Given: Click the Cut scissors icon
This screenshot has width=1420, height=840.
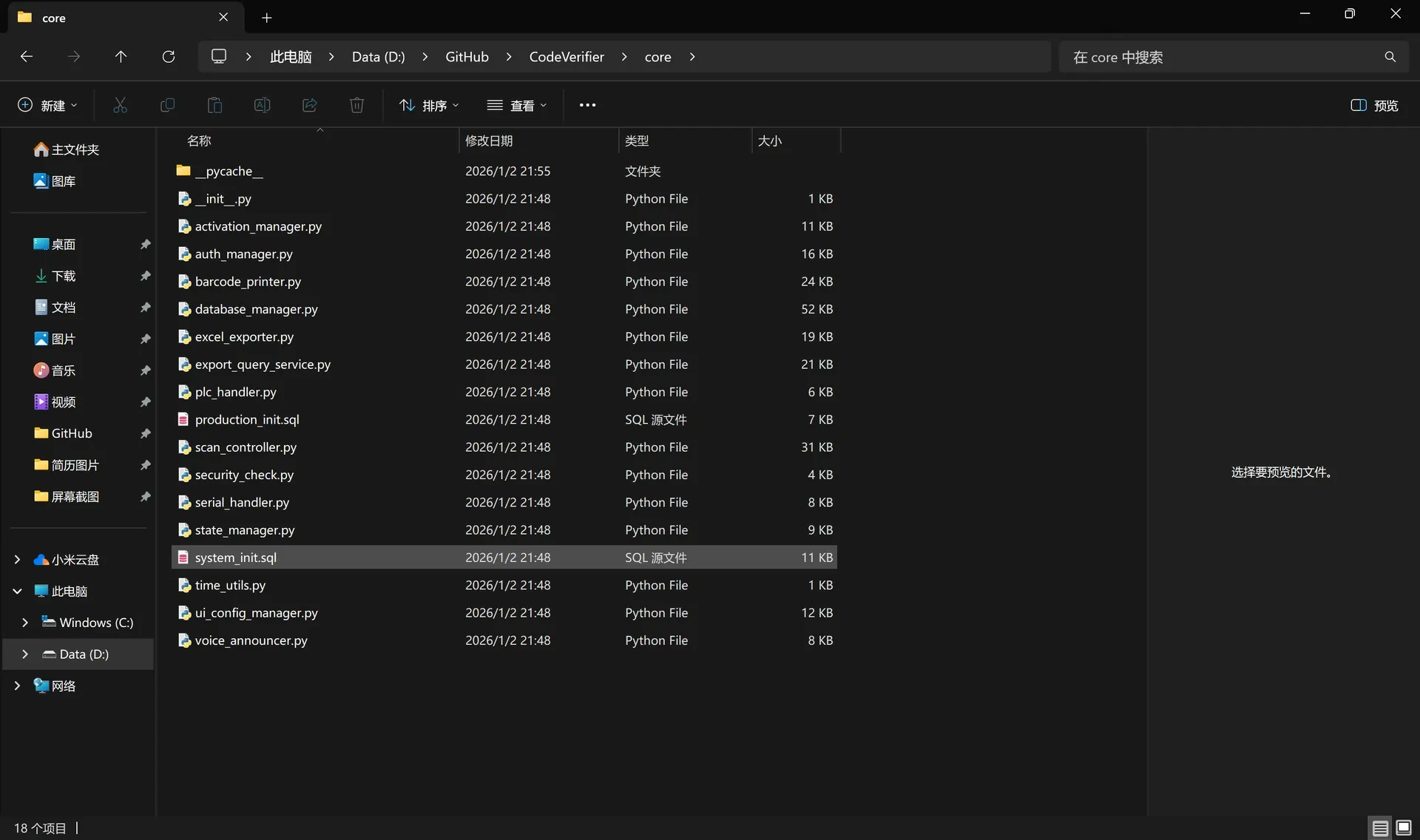Looking at the screenshot, I should coord(120,105).
